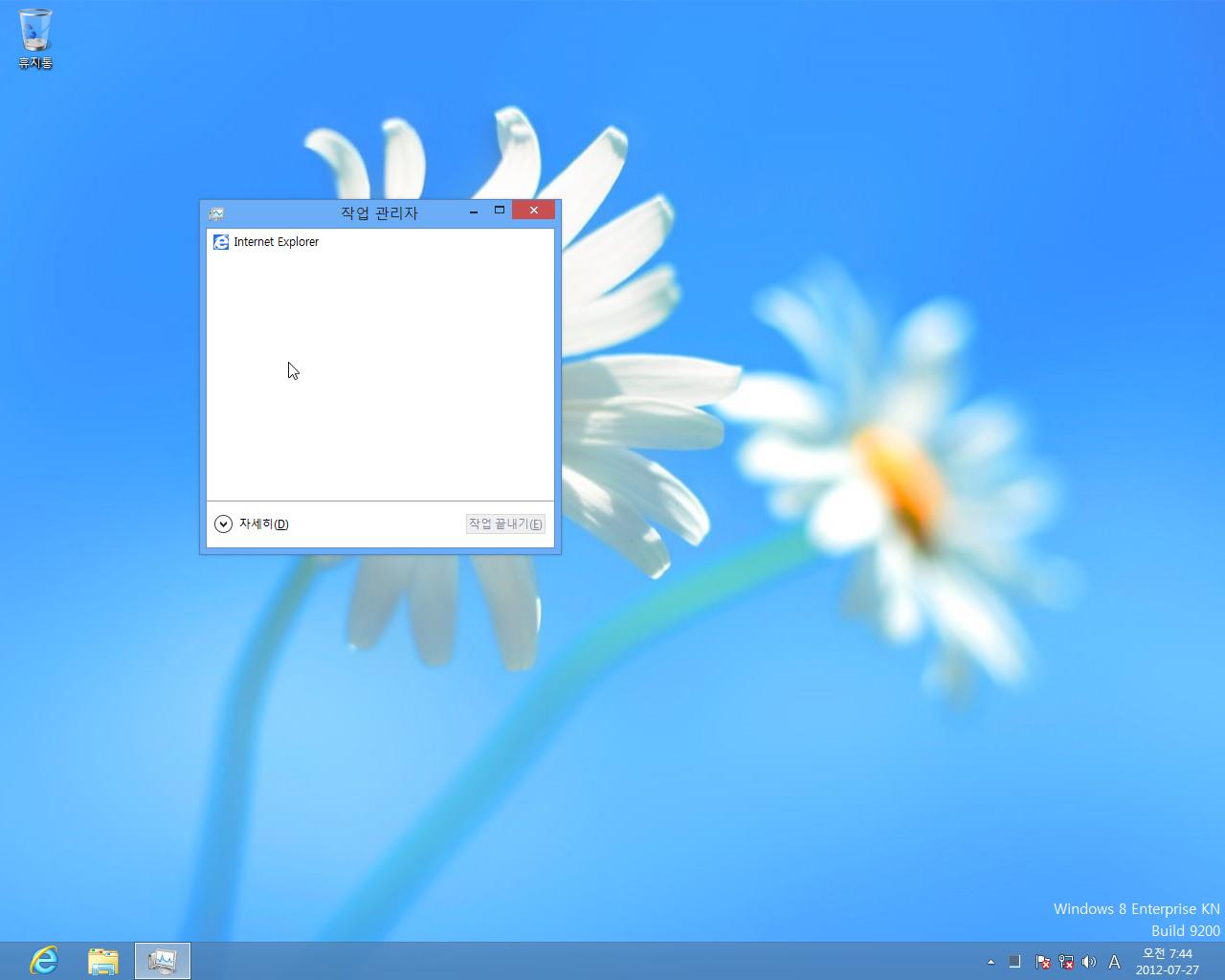1225x980 pixels.
Task: Minimize the 작업 관리자 window
Action: tap(474, 211)
